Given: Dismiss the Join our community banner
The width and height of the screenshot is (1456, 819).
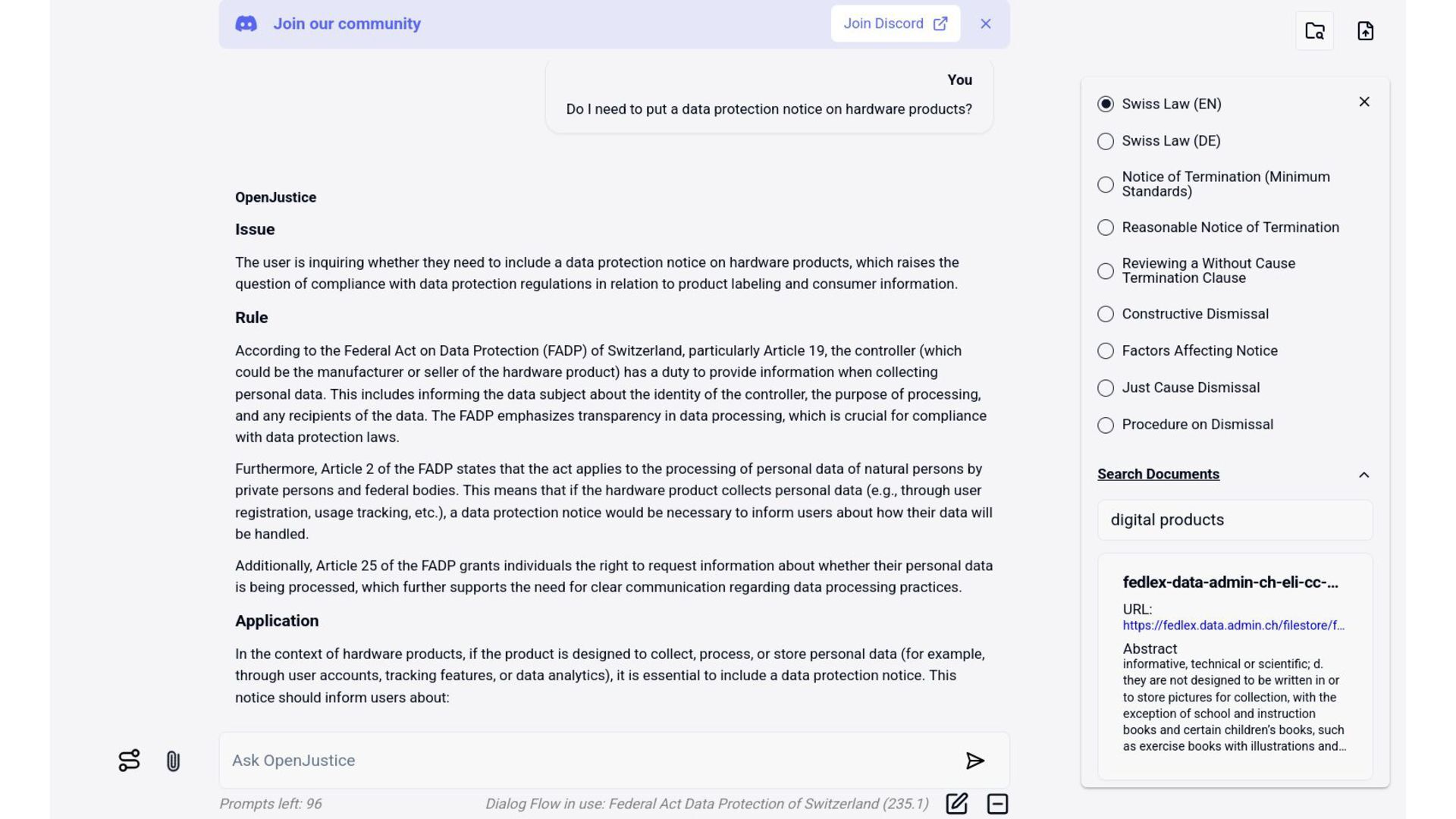Looking at the screenshot, I should [985, 24].
